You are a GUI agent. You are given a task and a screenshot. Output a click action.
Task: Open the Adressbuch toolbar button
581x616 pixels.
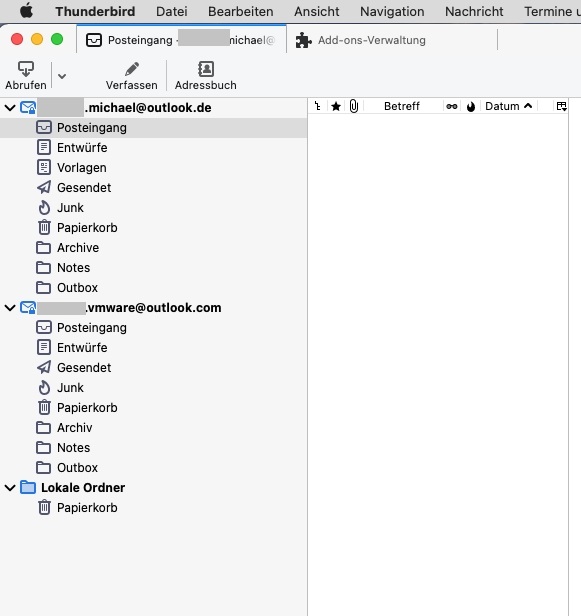[205, 75]
